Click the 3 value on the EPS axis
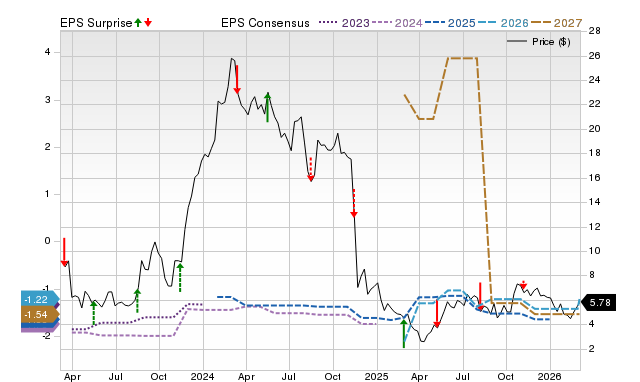 click(x=48, y=100)
